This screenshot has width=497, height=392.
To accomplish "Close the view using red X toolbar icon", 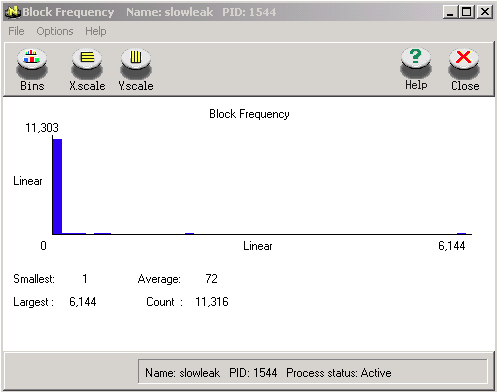I will pos(465,70).
